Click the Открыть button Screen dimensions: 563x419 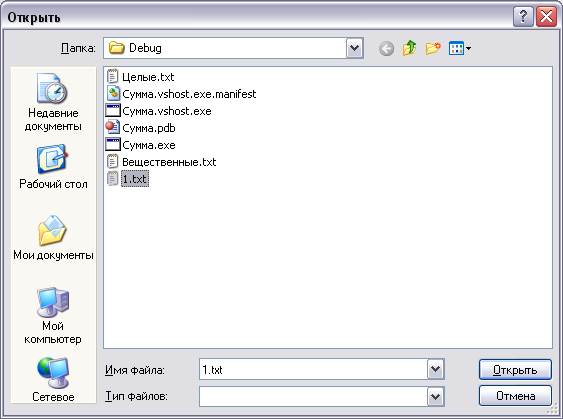[x=515, y=369]
